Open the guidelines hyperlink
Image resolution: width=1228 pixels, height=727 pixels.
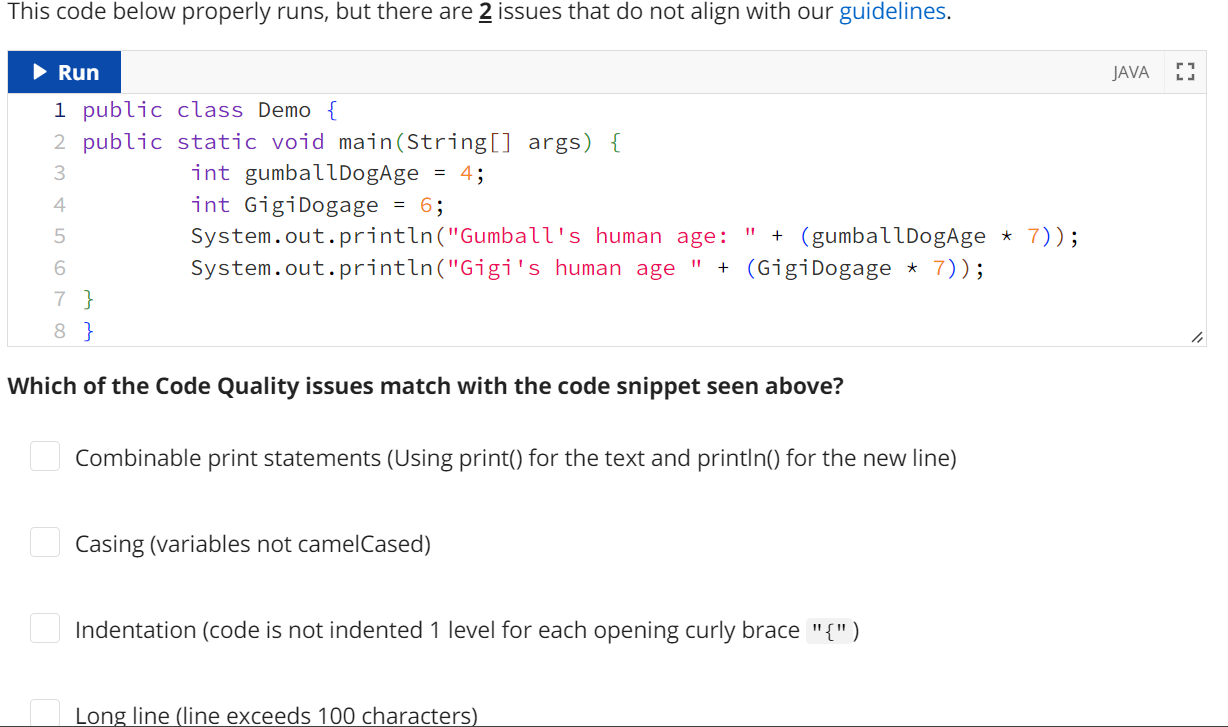pyautogui.click(x=891, y=12)
